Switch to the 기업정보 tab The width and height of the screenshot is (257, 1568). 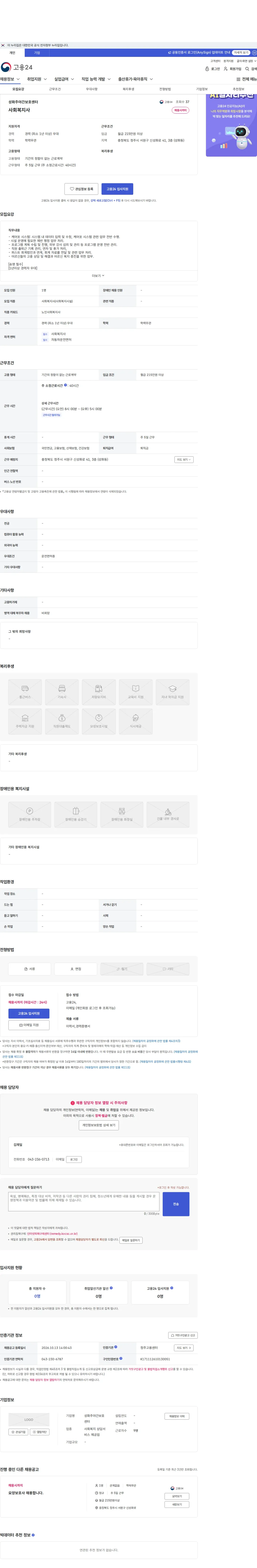[202, 89]
